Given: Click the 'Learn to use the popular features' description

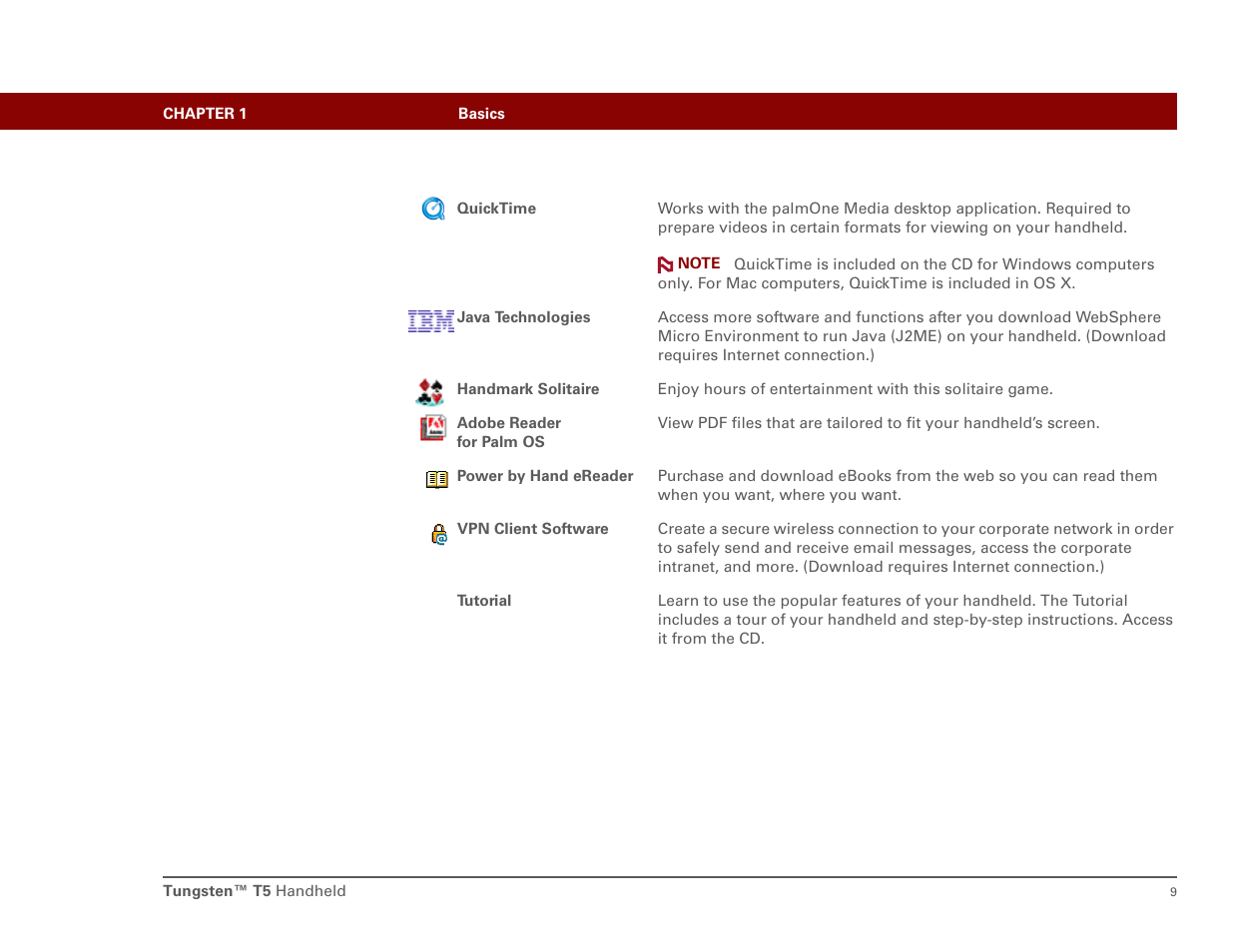Looking at the screenshot, I should pos(916,620).
